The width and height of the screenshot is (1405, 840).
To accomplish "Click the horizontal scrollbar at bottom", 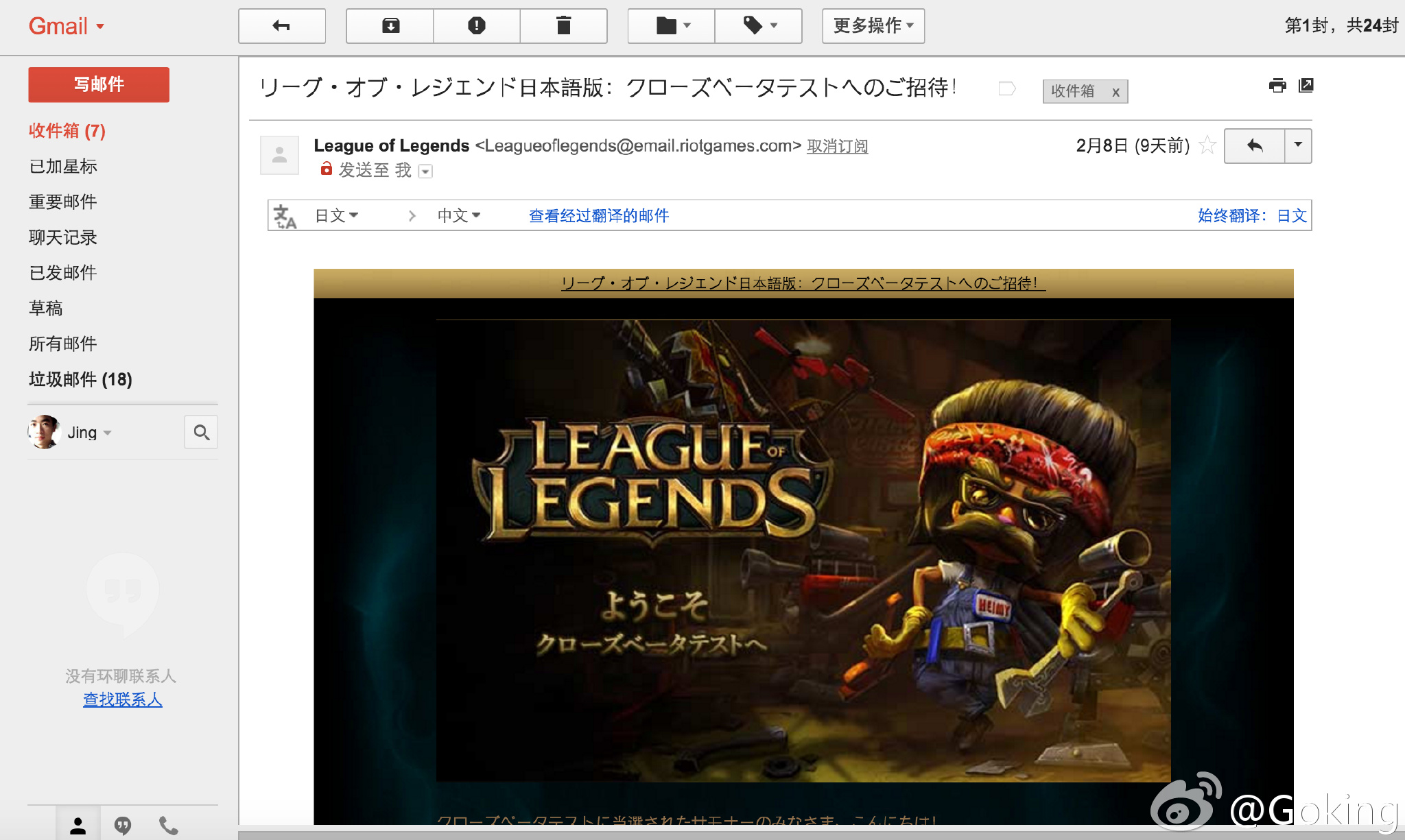I will click(821, 835).
